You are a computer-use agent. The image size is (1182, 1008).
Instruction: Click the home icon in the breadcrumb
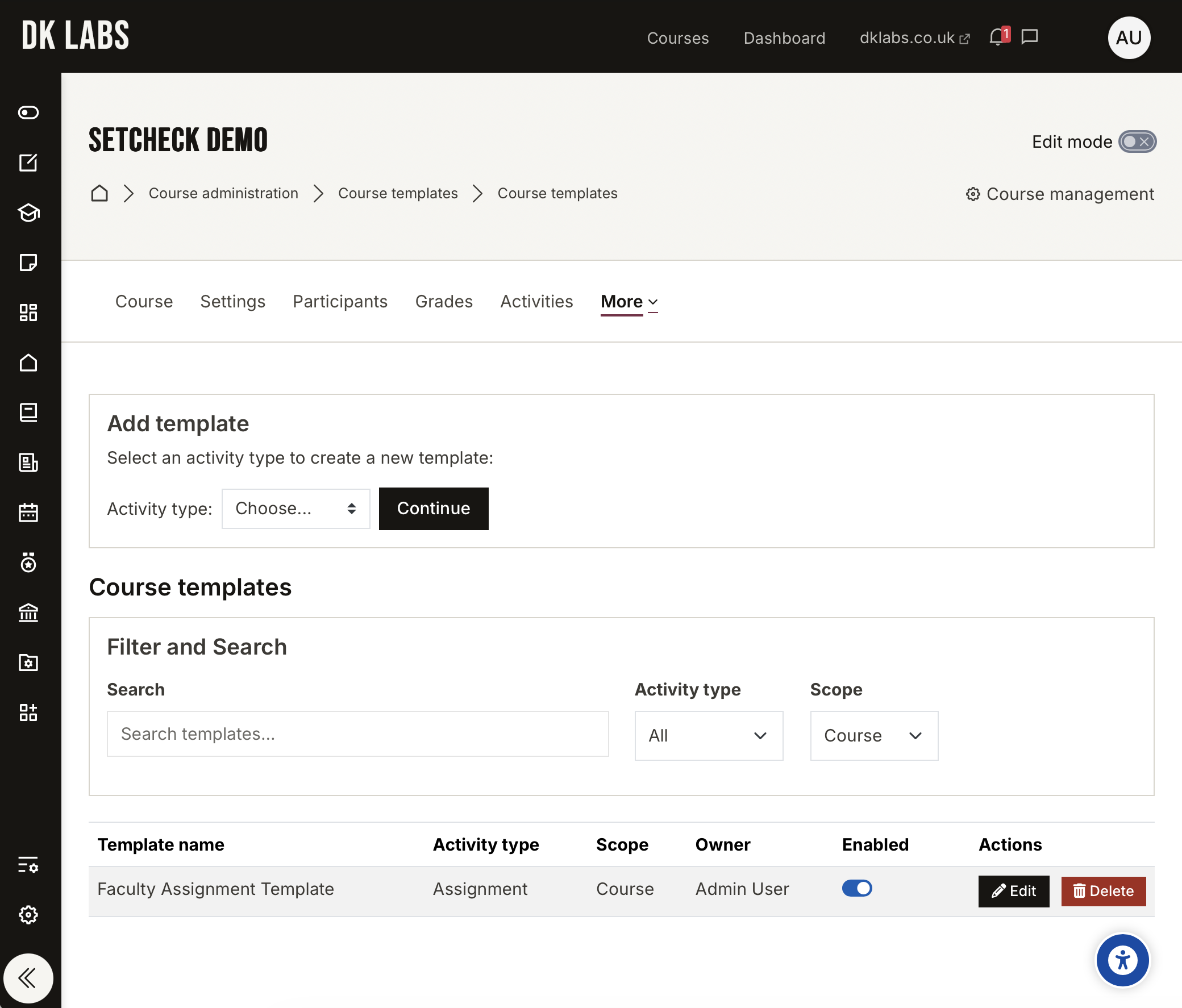pos(99,193)
